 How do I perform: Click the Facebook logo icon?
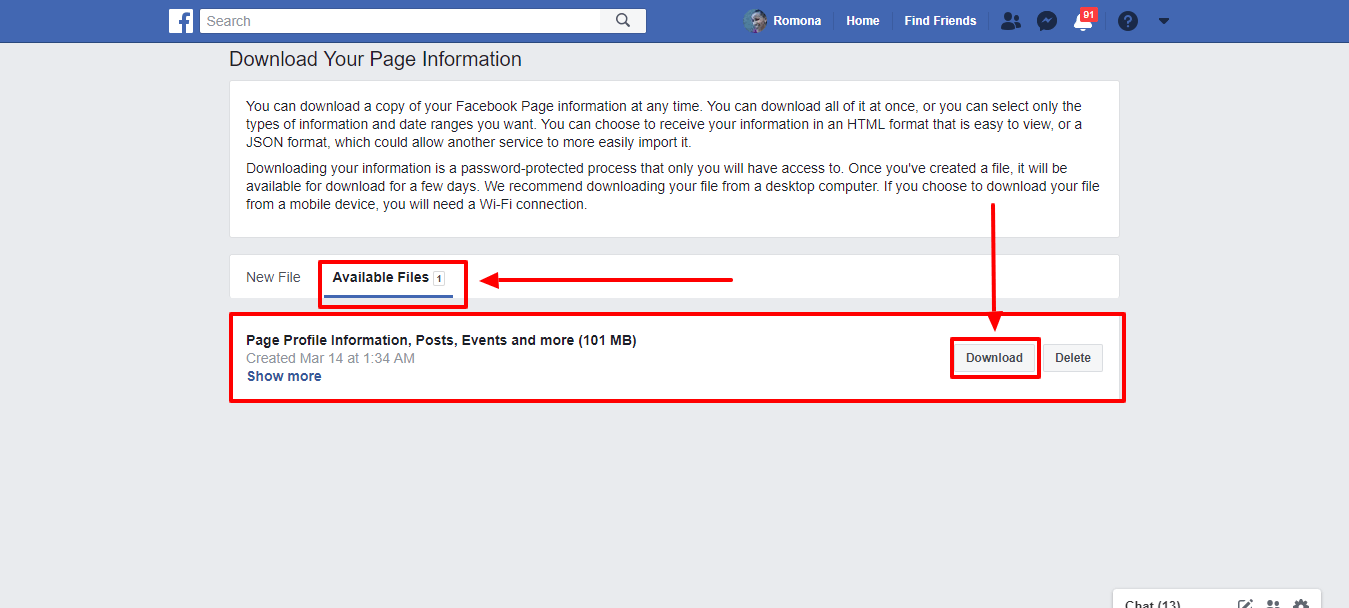181,21
